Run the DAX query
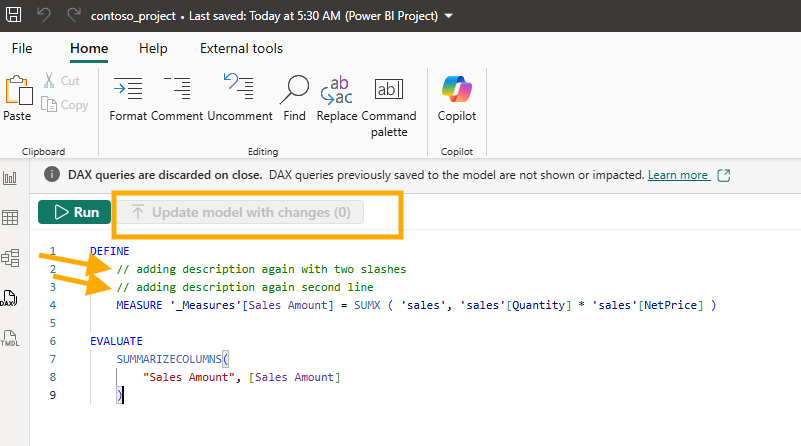The height and width of the screenshot is (446, 801). 75,212
